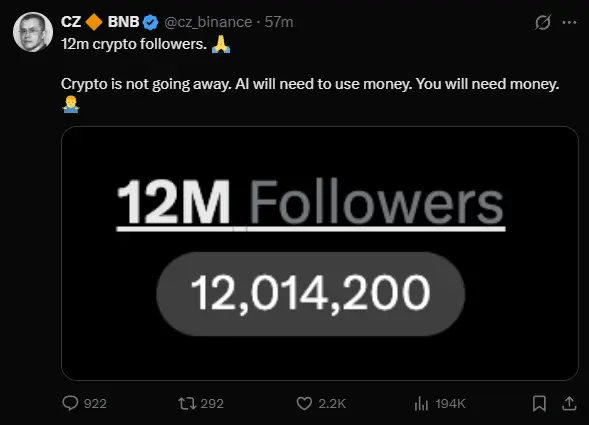Open the post via 57m timestamp
Screen dimensions: 589x425
click(x=279, y=22)
